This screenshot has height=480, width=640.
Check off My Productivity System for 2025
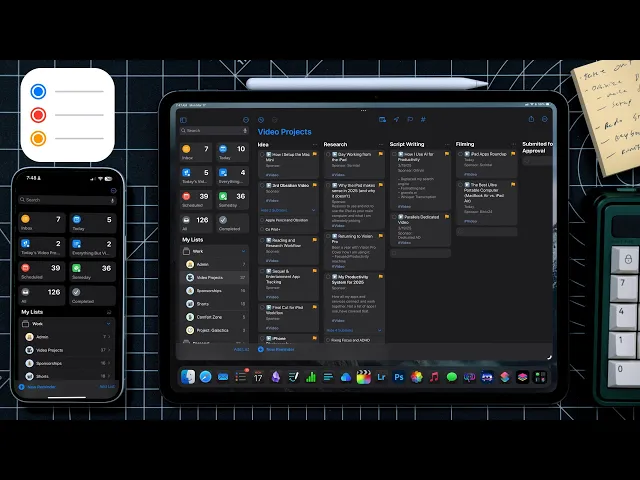328,277
